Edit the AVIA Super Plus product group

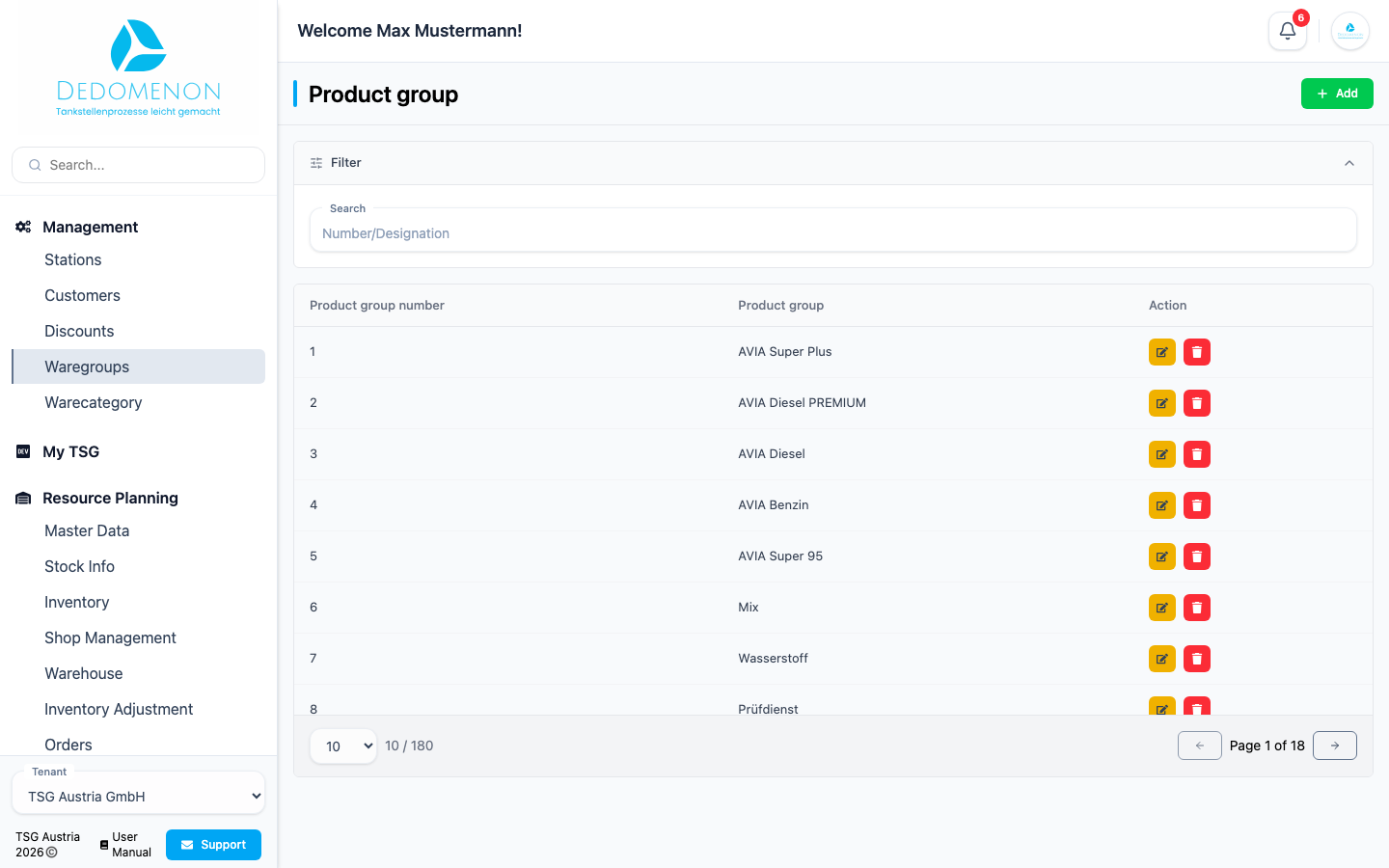click(1162, 352)
